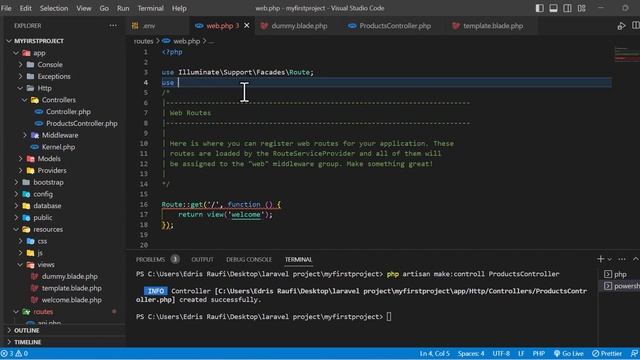Click the split editor icon
Viewport: 640px width, 360px height.
(x=636, y=26)
